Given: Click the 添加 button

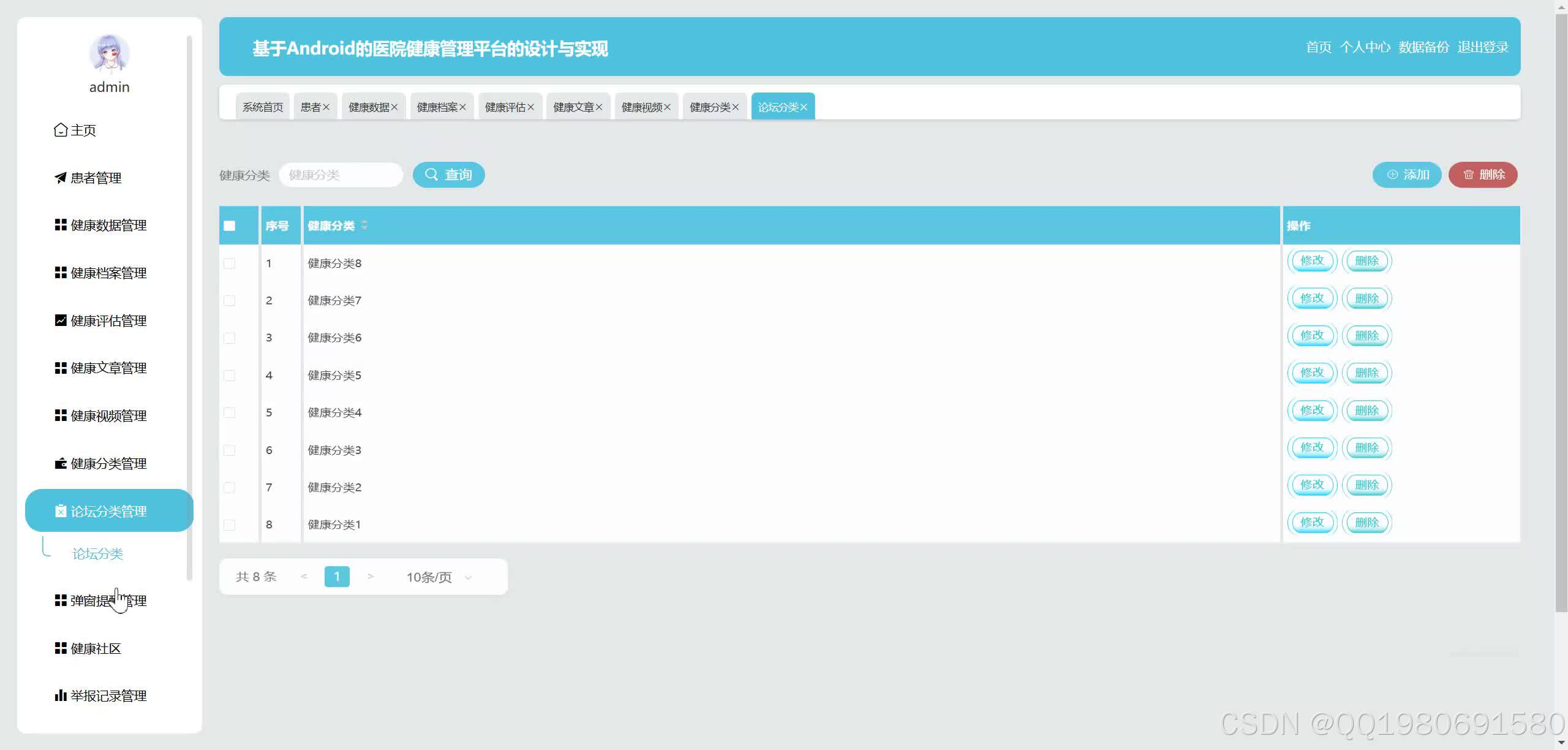Looking at the screenshot, I should pos(1407,175).
